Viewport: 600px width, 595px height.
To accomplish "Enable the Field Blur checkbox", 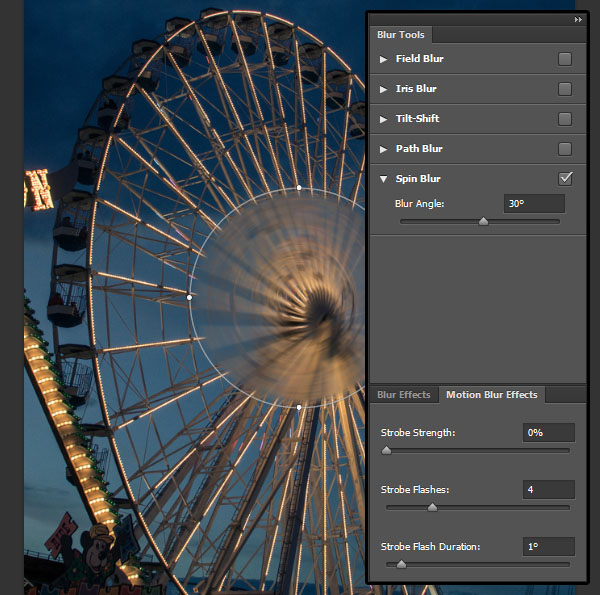I will tap(565, 59).
